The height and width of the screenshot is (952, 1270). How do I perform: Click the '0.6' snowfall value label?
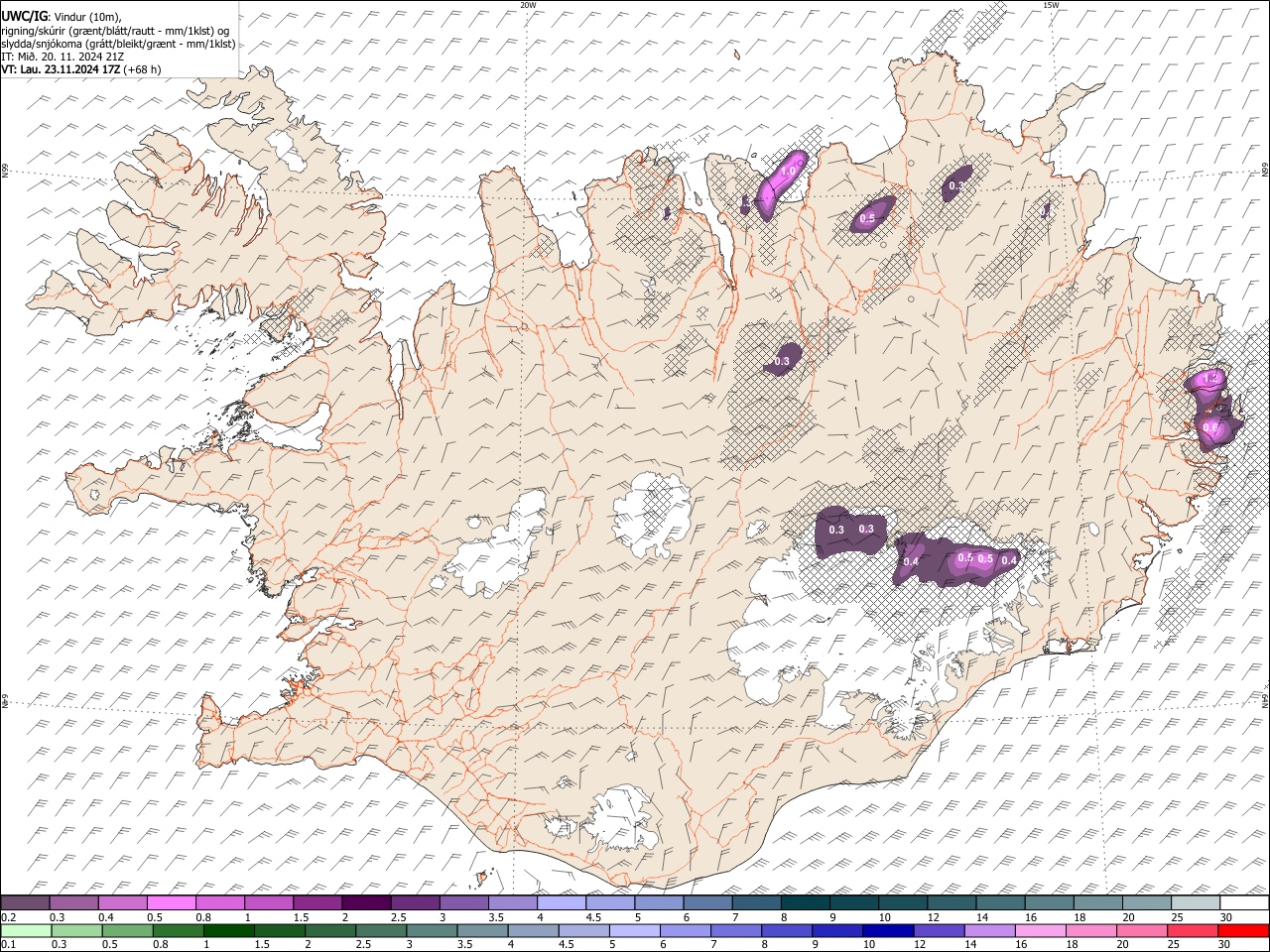point(1210,426)
